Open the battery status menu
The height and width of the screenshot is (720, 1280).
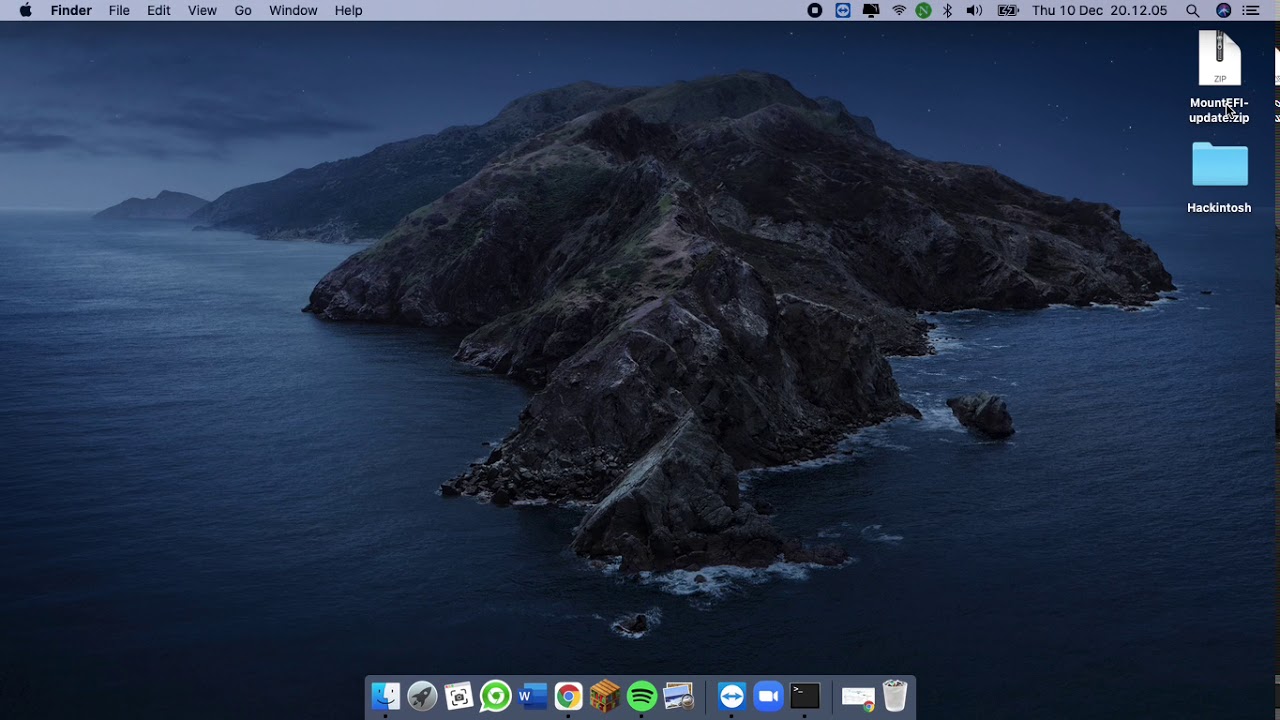point(1008,10)
